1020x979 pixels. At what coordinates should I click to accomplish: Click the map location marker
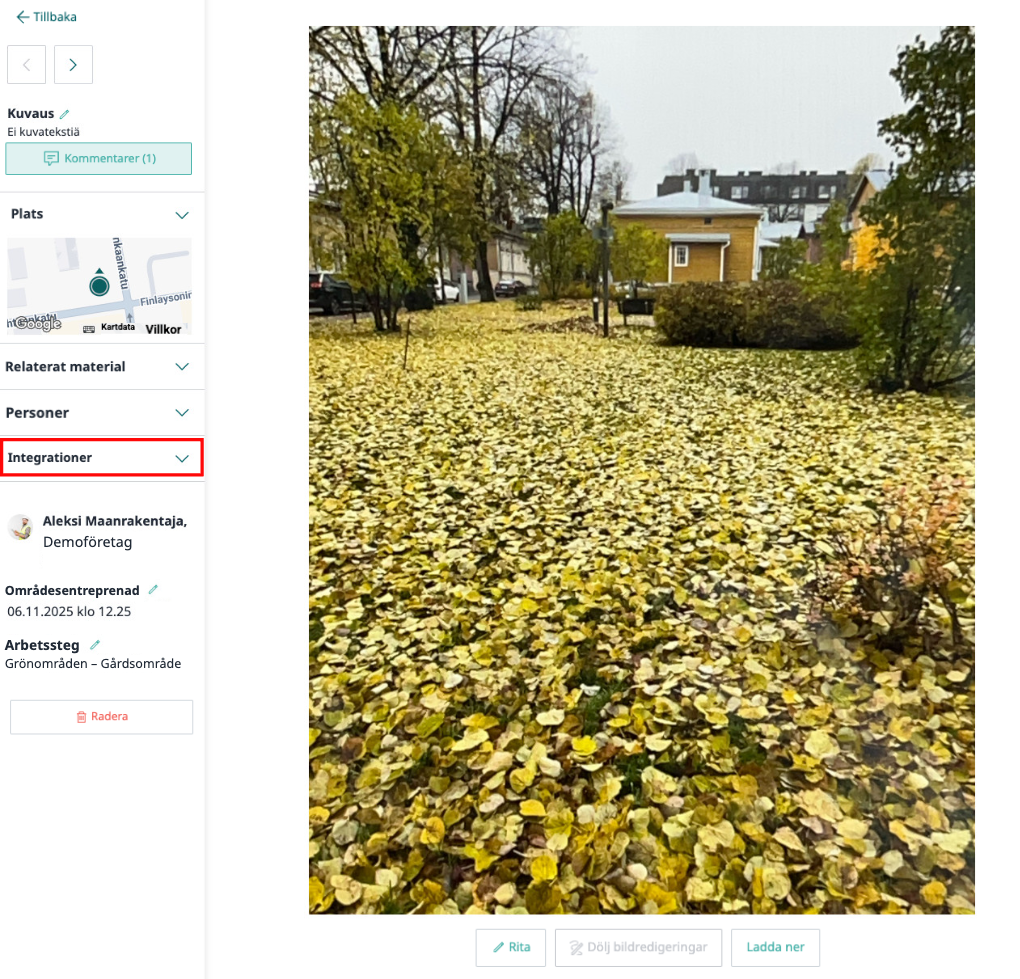click(x=98, y=285)
